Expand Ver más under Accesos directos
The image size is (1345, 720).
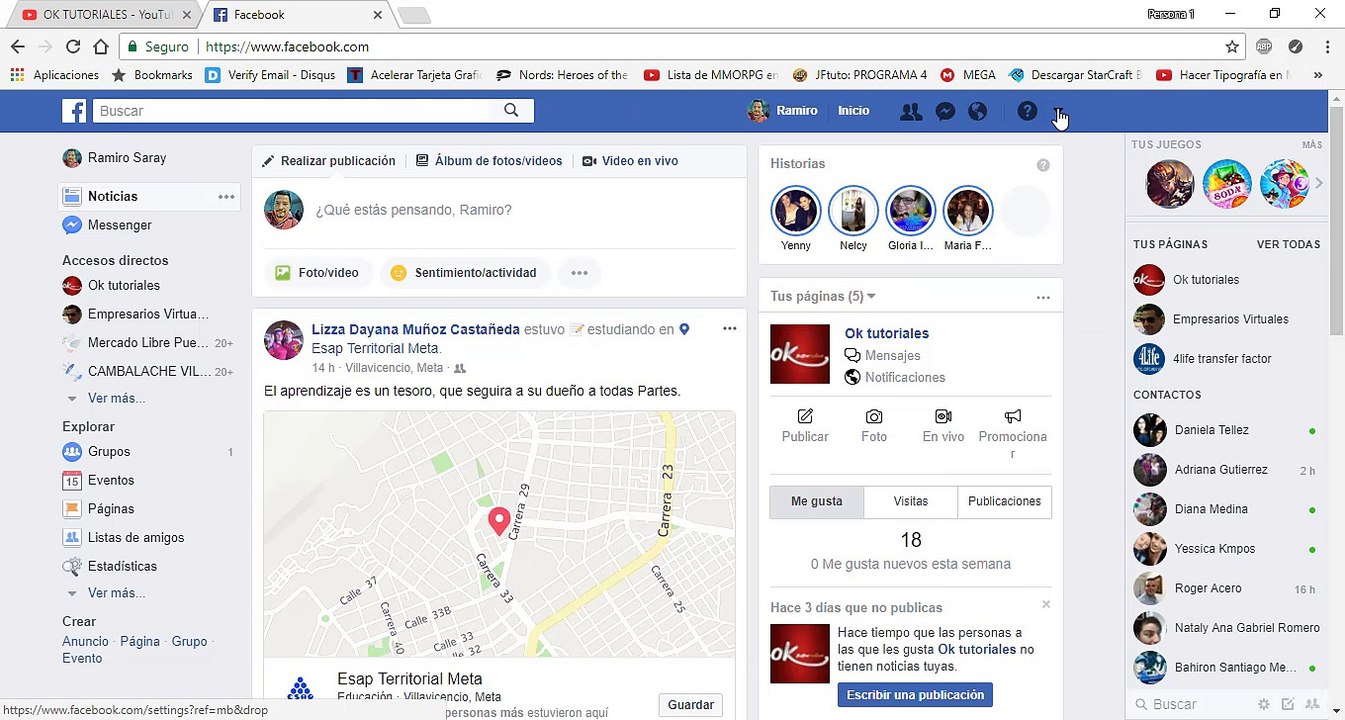coord(116,398)
